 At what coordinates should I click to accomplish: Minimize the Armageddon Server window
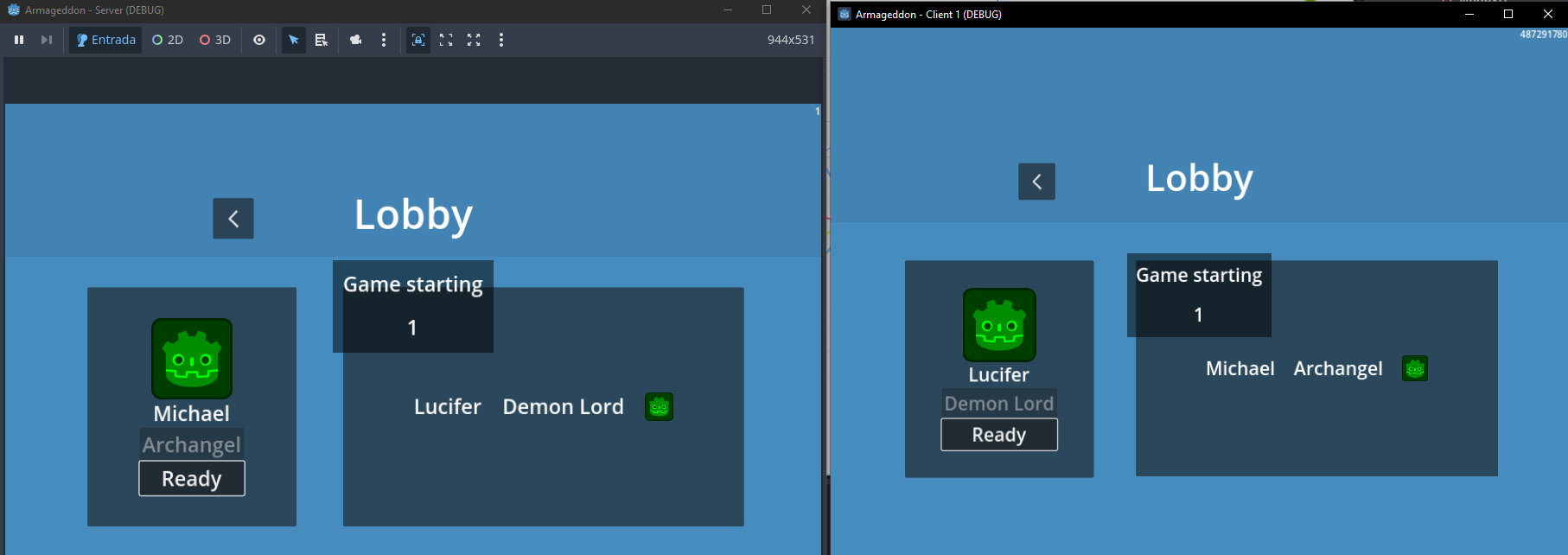click(728, 10)
